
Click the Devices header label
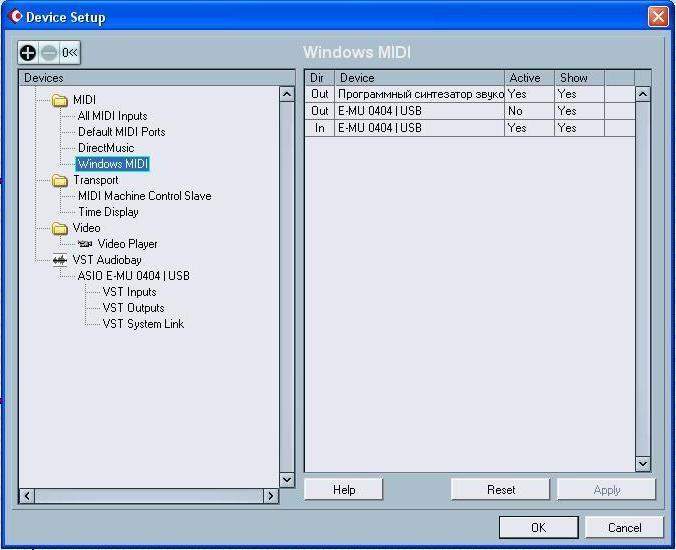tap(44, 78)
